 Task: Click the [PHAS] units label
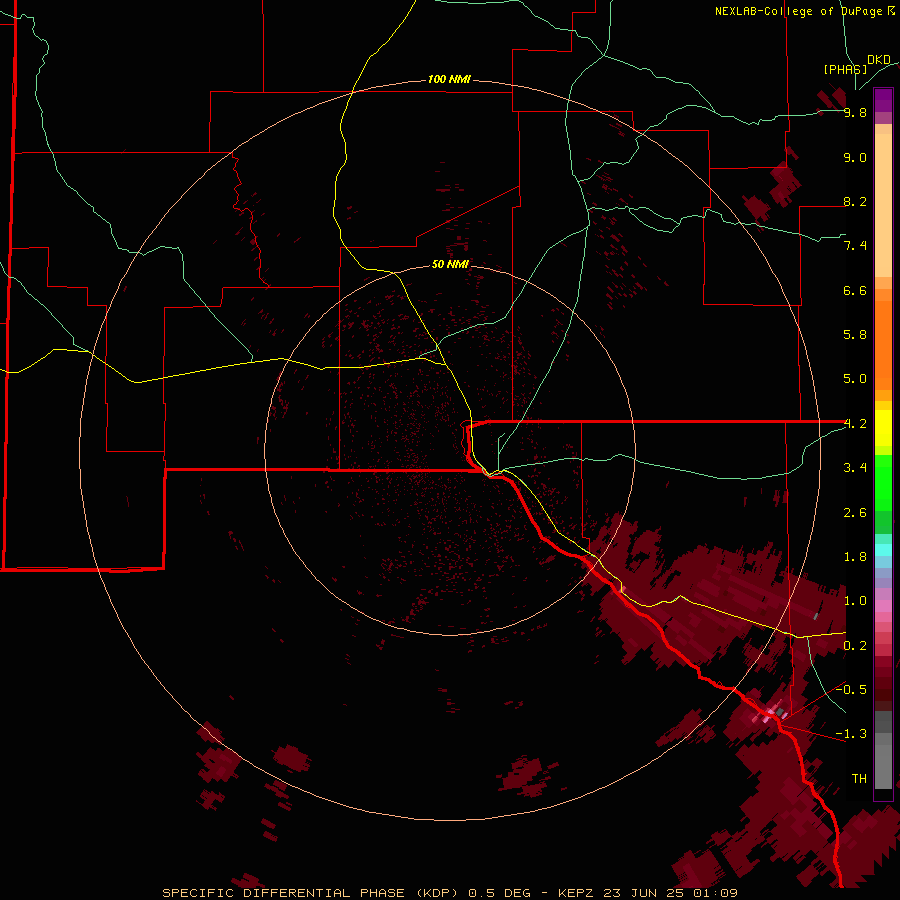[x=845, y=69]
